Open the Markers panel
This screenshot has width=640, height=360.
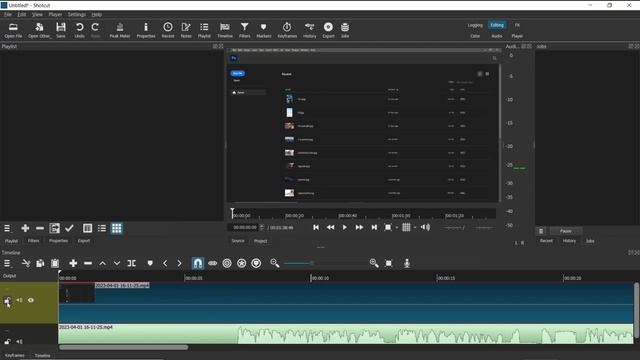(264, 30)
